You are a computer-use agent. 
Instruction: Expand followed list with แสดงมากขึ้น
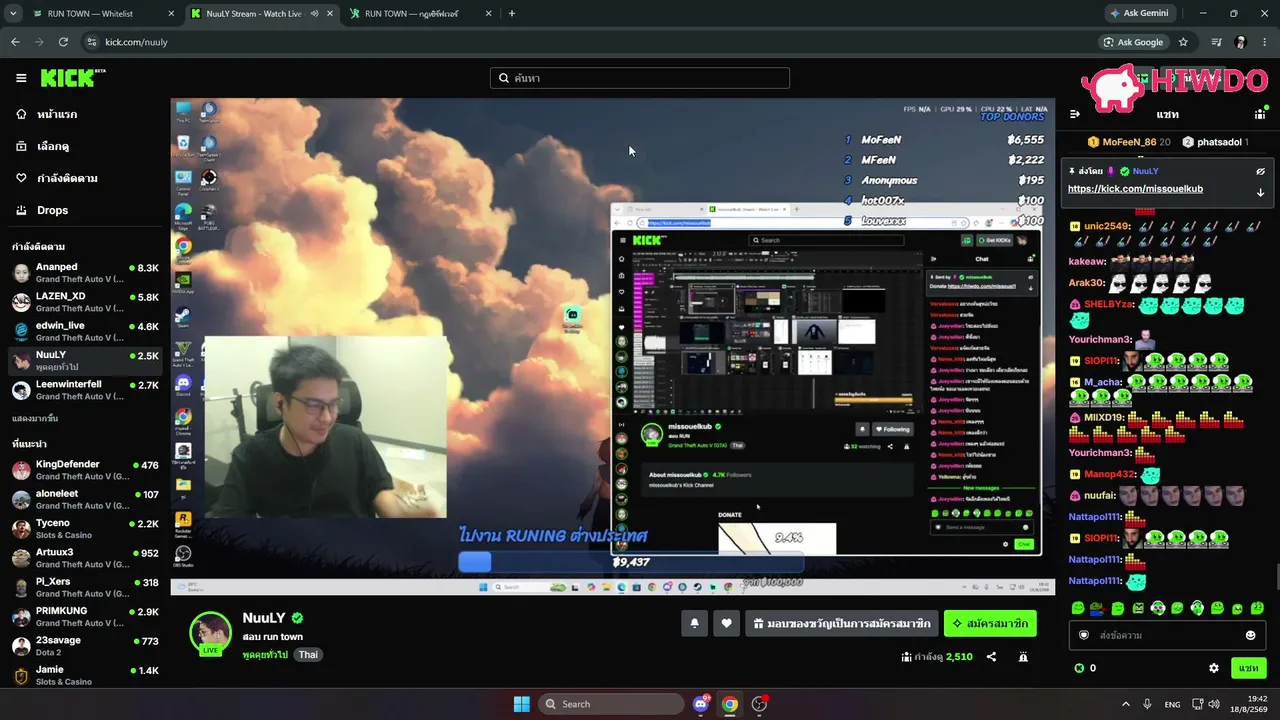coord(35,418)
